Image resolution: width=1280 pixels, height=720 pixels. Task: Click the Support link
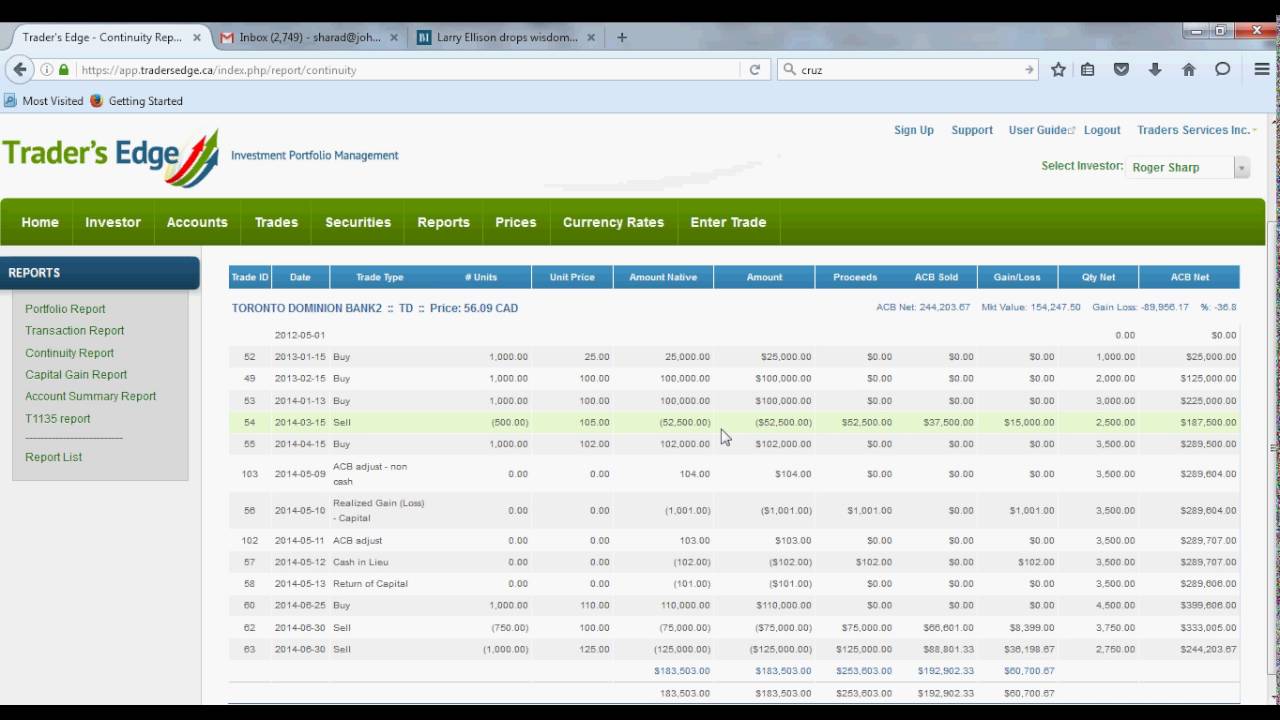coord(972,130)
